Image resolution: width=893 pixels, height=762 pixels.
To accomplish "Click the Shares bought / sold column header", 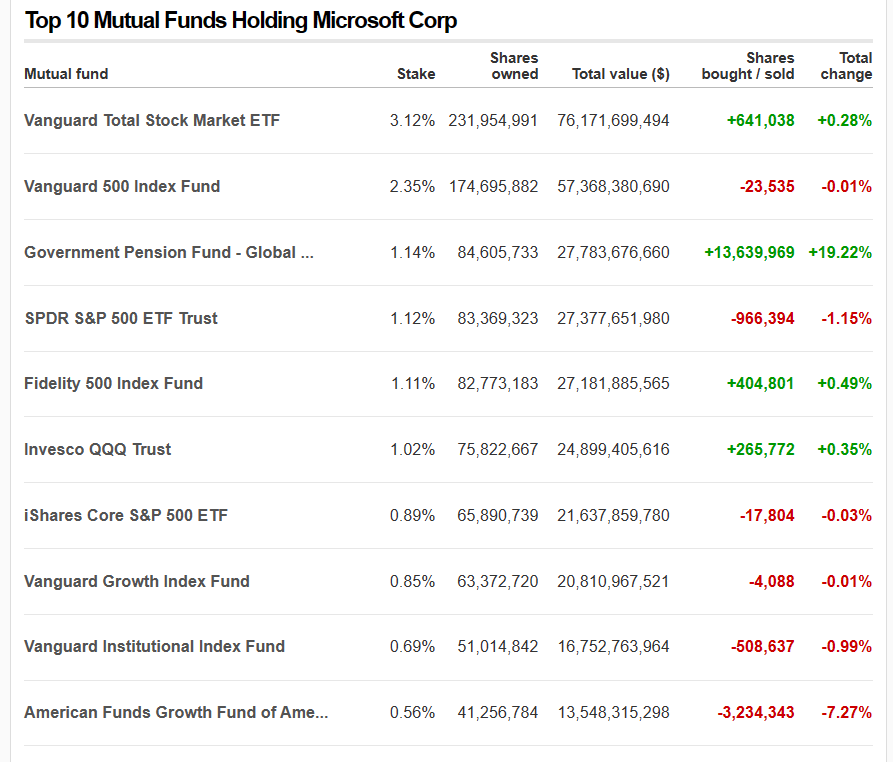I will coord(748,66).
